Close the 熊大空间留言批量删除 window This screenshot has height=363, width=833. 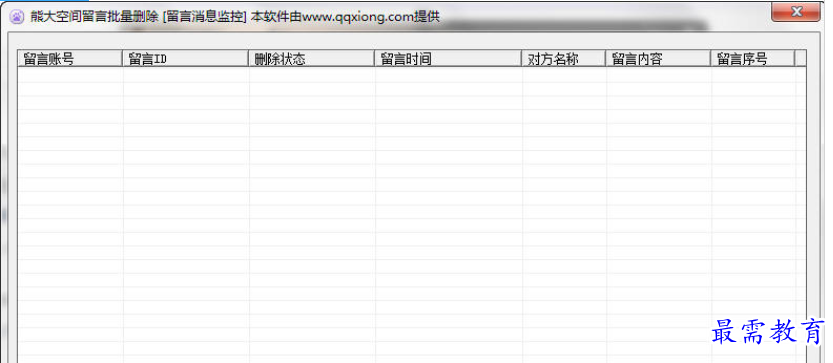point(796,12)
